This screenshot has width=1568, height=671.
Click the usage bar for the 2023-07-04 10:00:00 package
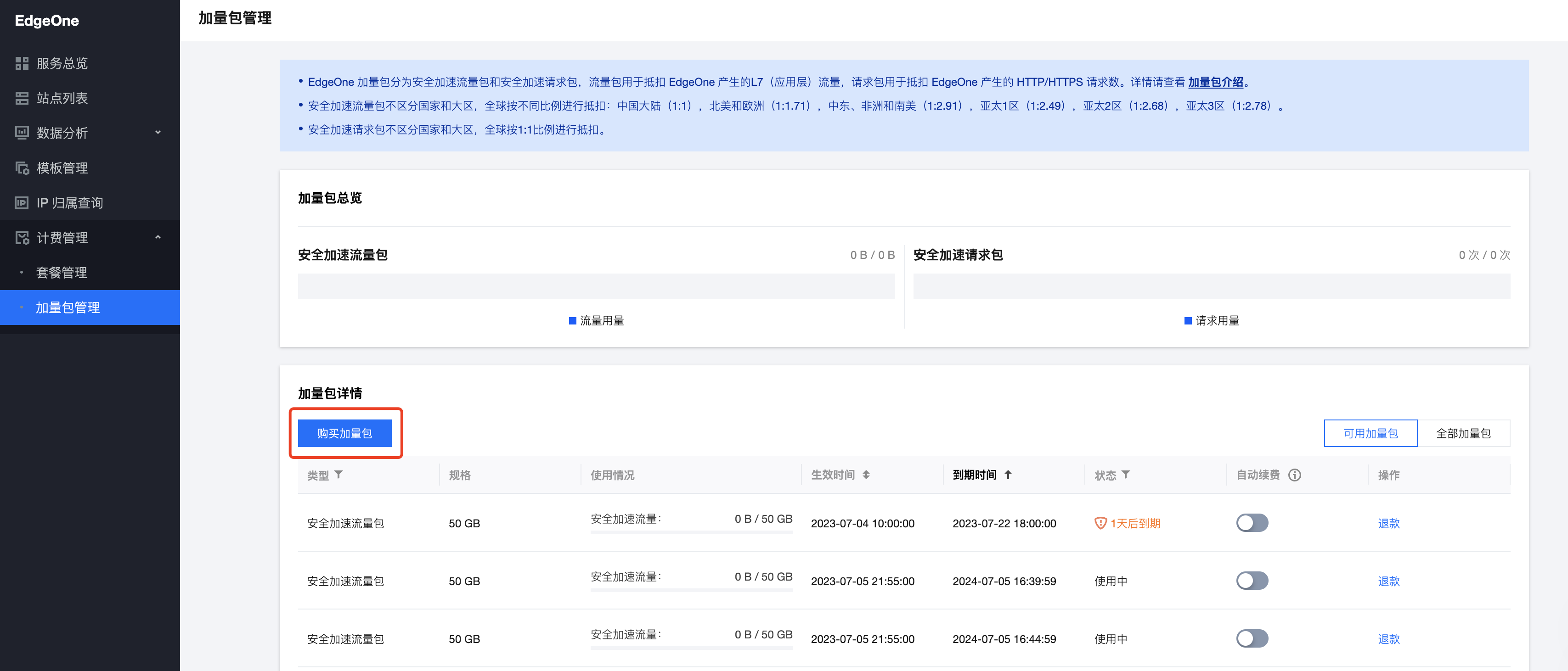point(692,532)
